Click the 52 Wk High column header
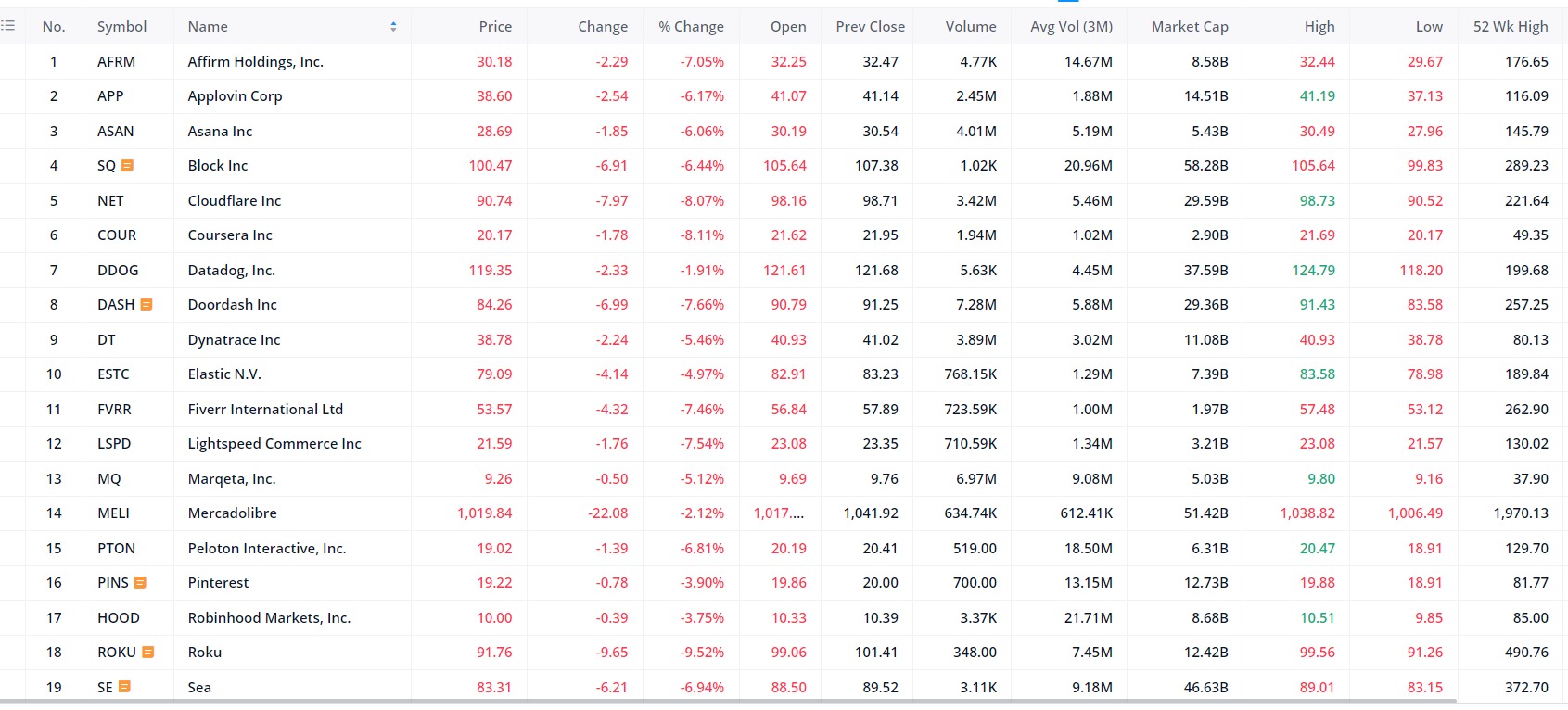This screenshot has height=710, width=1568. 1511,27
